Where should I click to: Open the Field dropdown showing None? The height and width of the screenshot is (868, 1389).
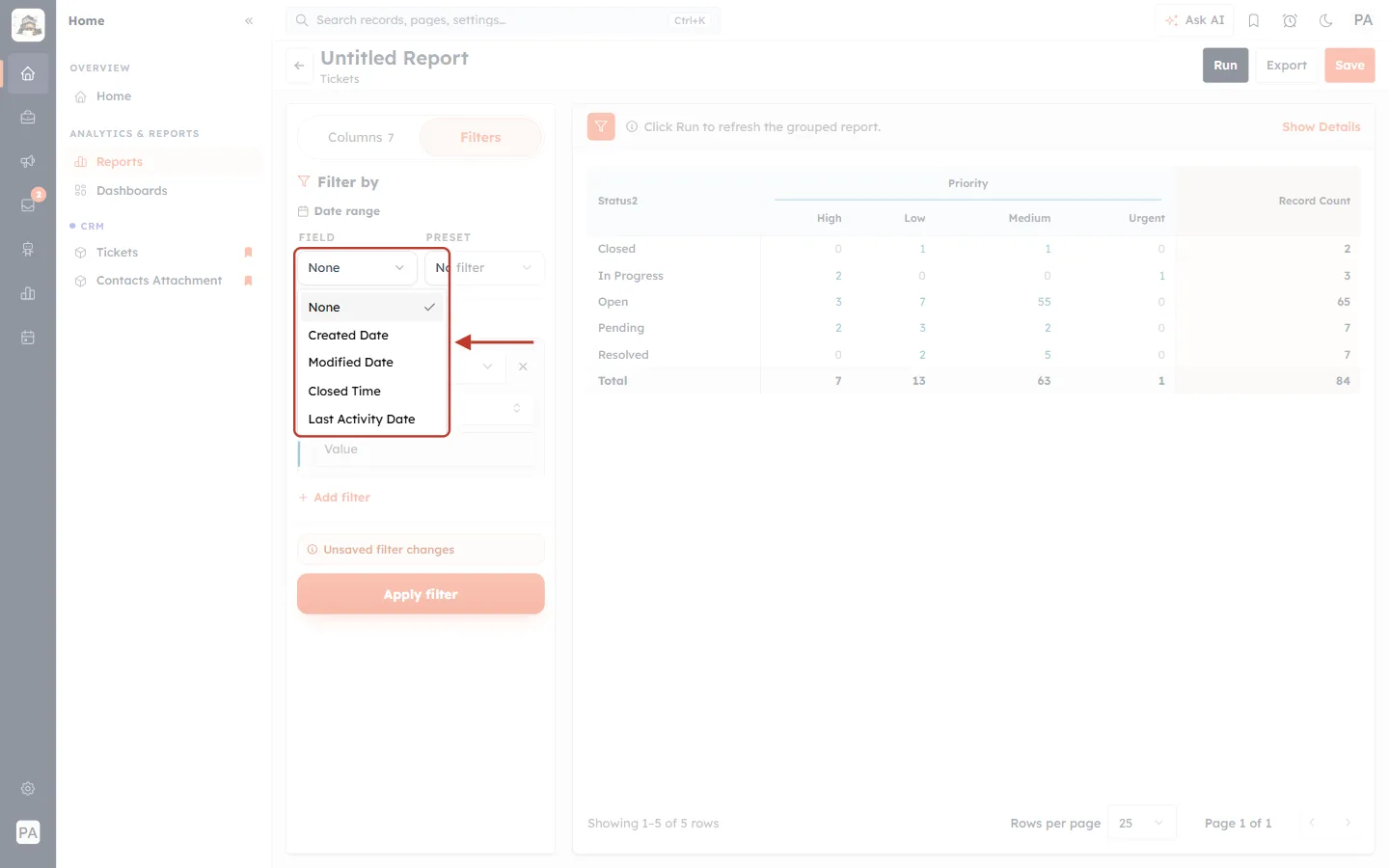point(356,268)
